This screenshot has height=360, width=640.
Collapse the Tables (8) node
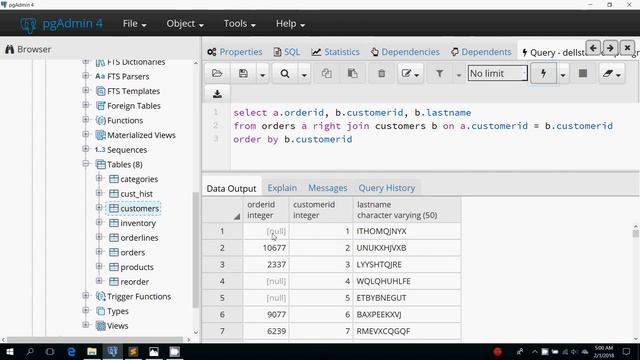(x=86, y=164)
